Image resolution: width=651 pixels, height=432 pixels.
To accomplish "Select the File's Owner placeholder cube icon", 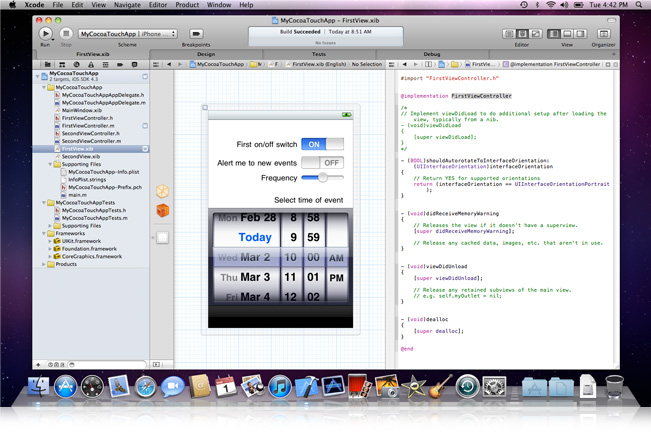I will tap(162, 190).
